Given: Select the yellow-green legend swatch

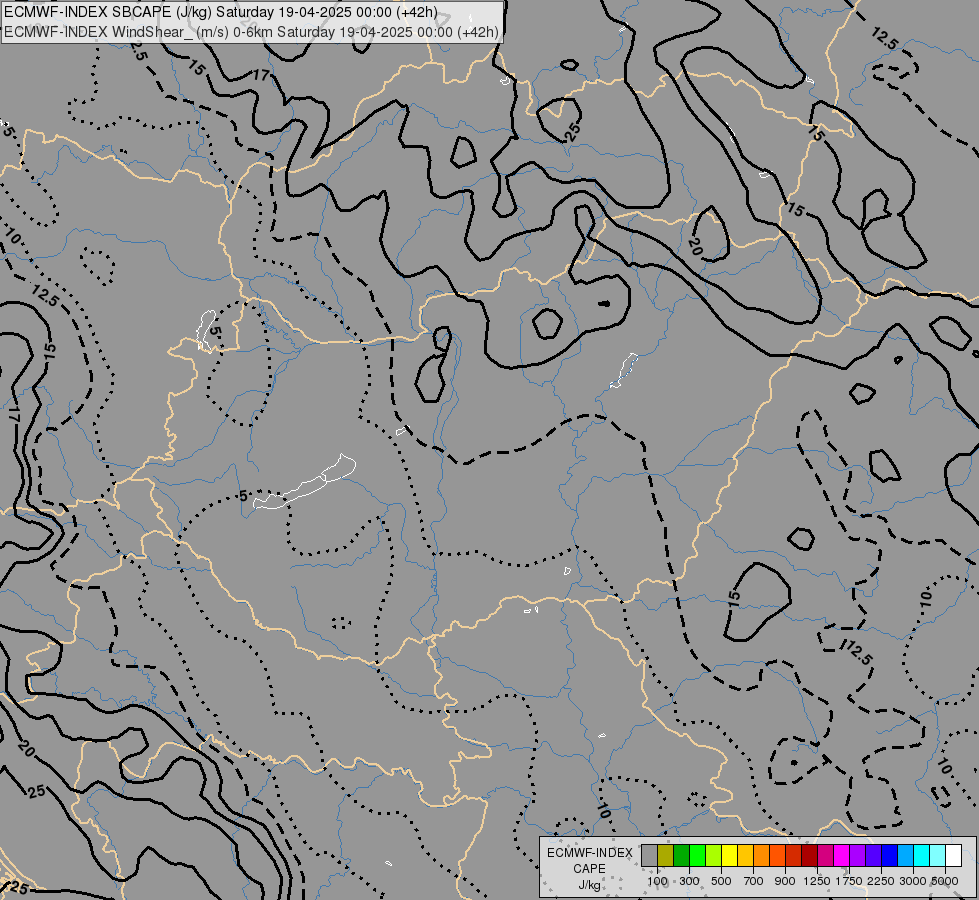Looking at the screenshot, I should tap(714, 855).
